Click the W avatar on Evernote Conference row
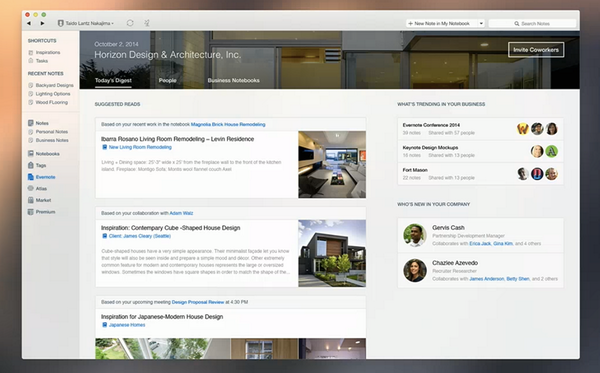This screenshot has height=373, width=600. (523, 129)
